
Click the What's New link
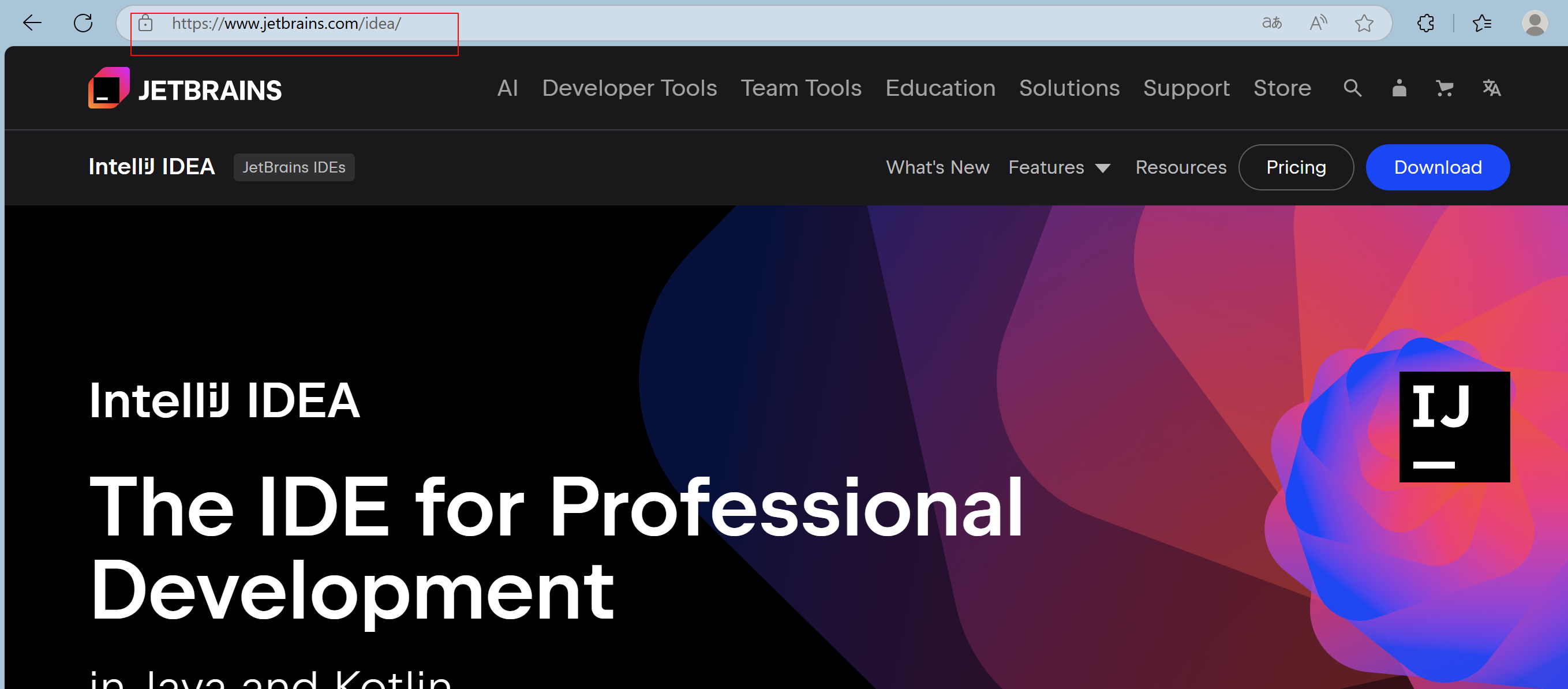pos(937,167)
